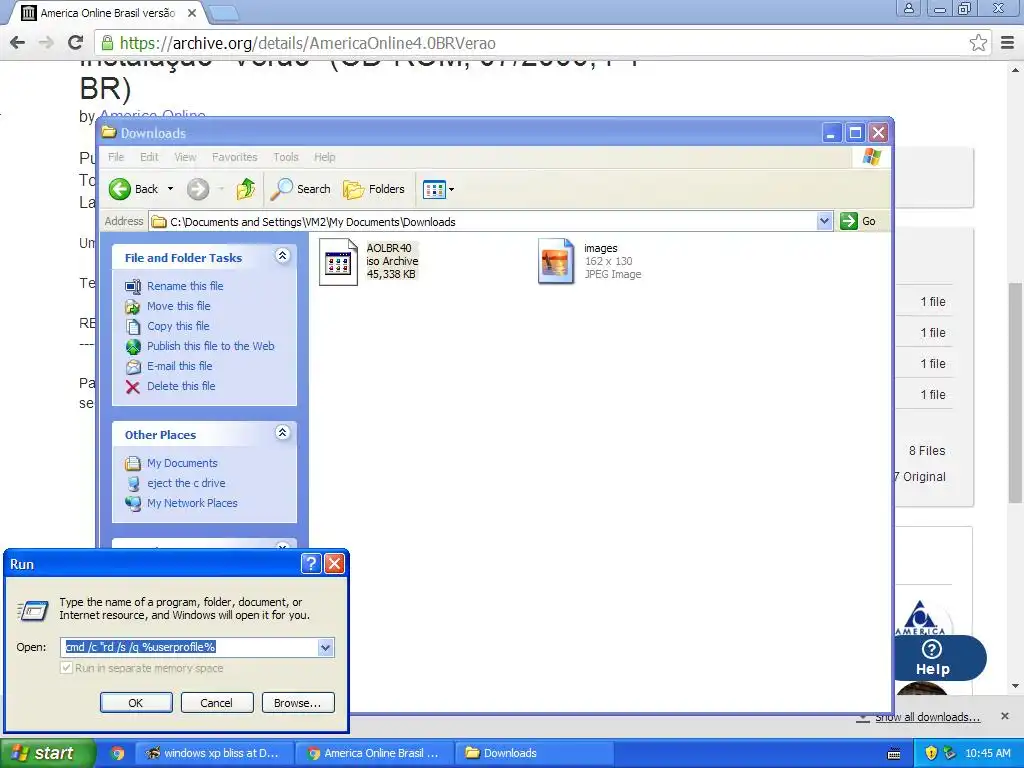Click eject the c drive link
The width and height of the screenshot is (1024, 768).
(x=186, y=483)
